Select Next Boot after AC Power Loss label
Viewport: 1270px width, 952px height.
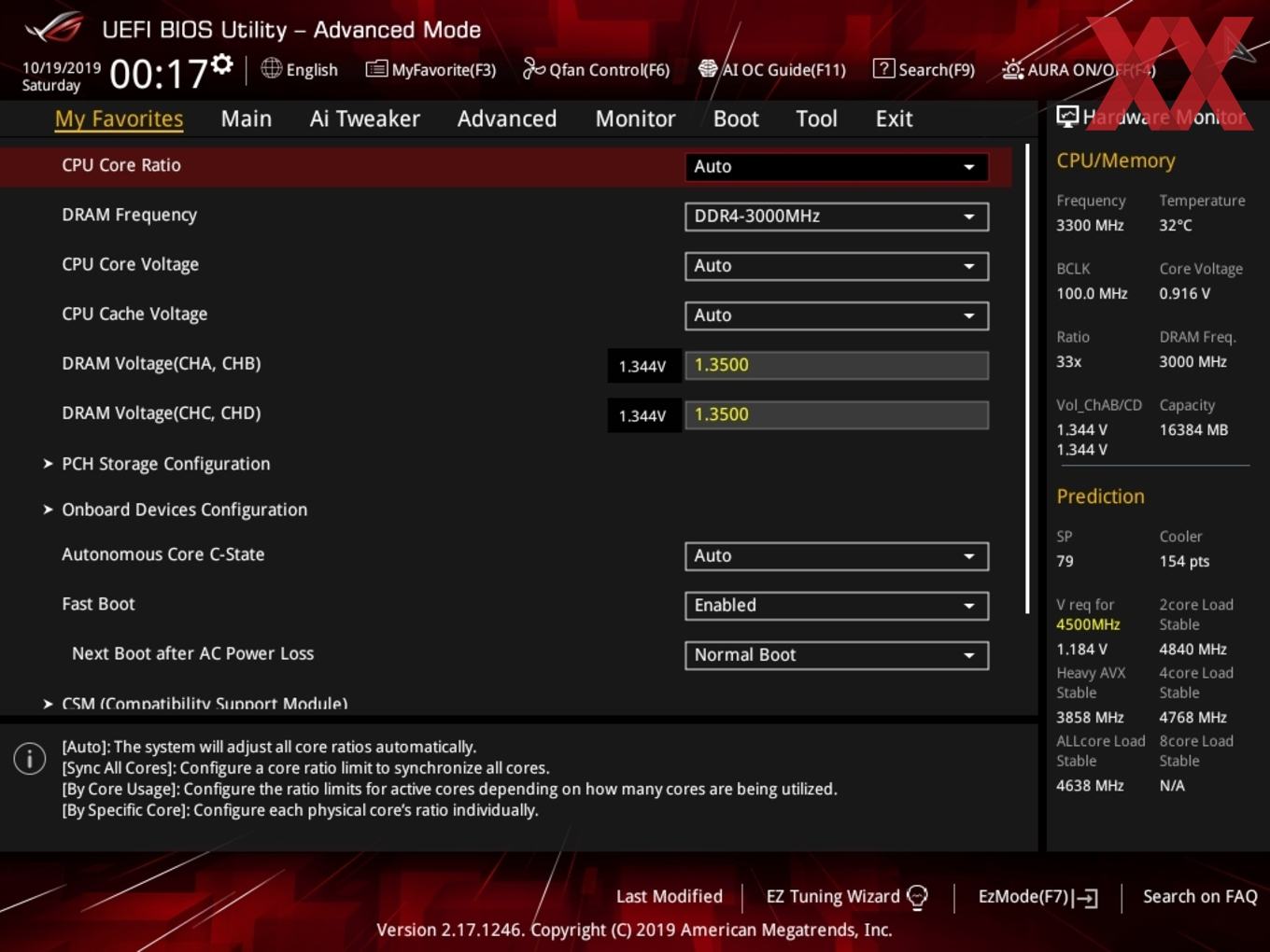click(x=192, y=653)
